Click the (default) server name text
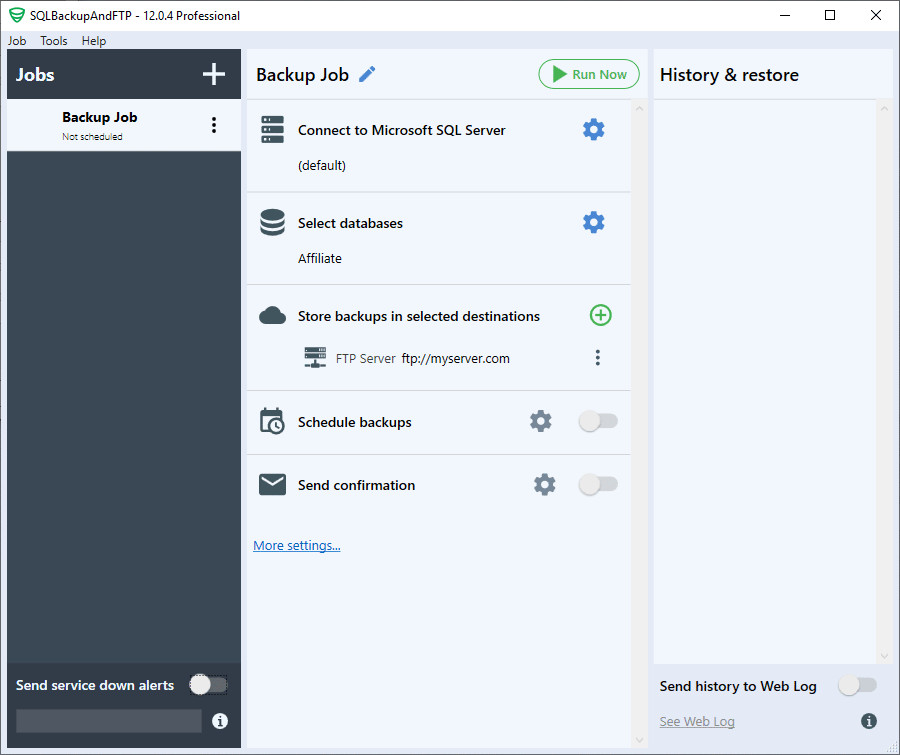This screenshot has width=900, height=755. 321,165
